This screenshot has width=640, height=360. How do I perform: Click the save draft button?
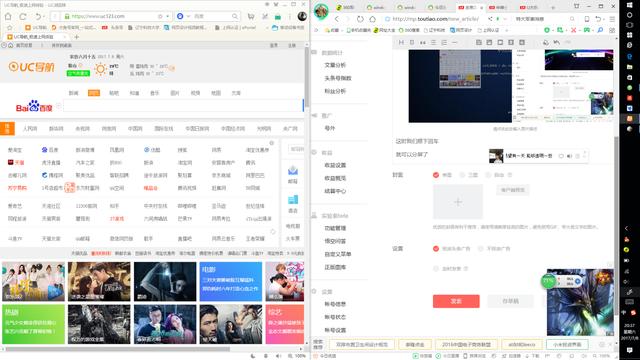510,301
